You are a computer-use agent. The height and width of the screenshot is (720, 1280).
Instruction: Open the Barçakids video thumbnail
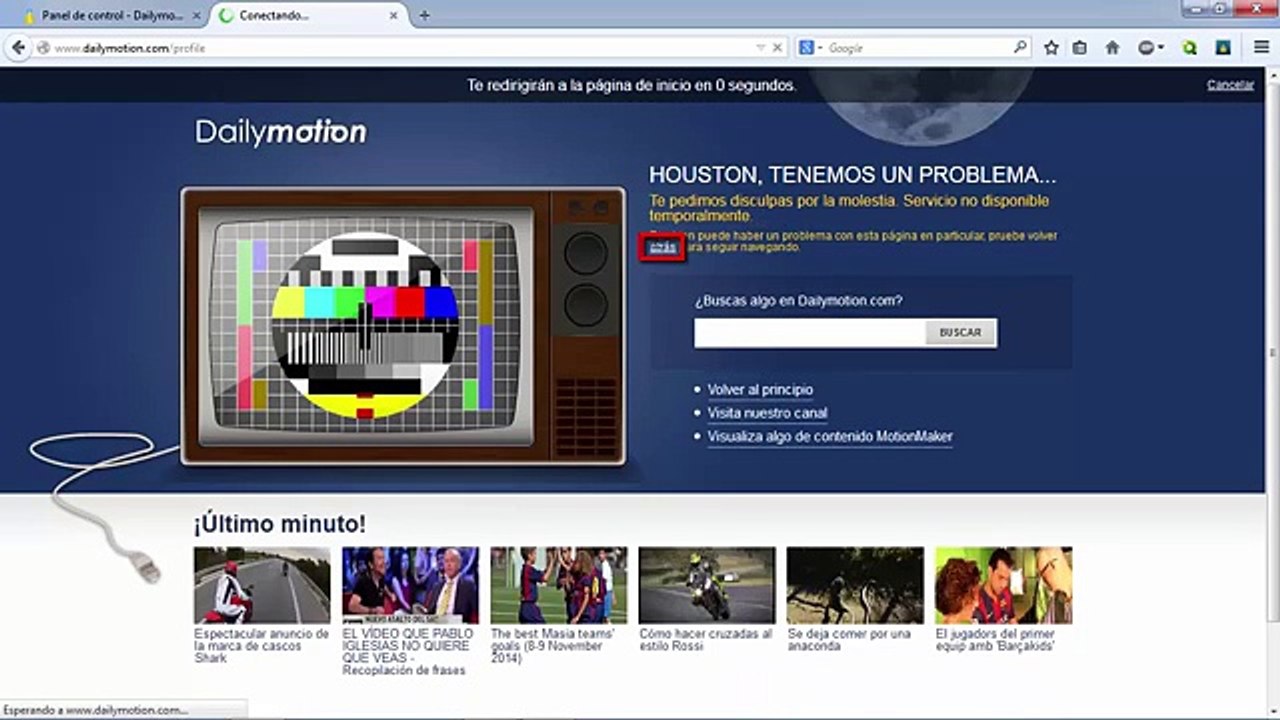(x=1003, y=585)
